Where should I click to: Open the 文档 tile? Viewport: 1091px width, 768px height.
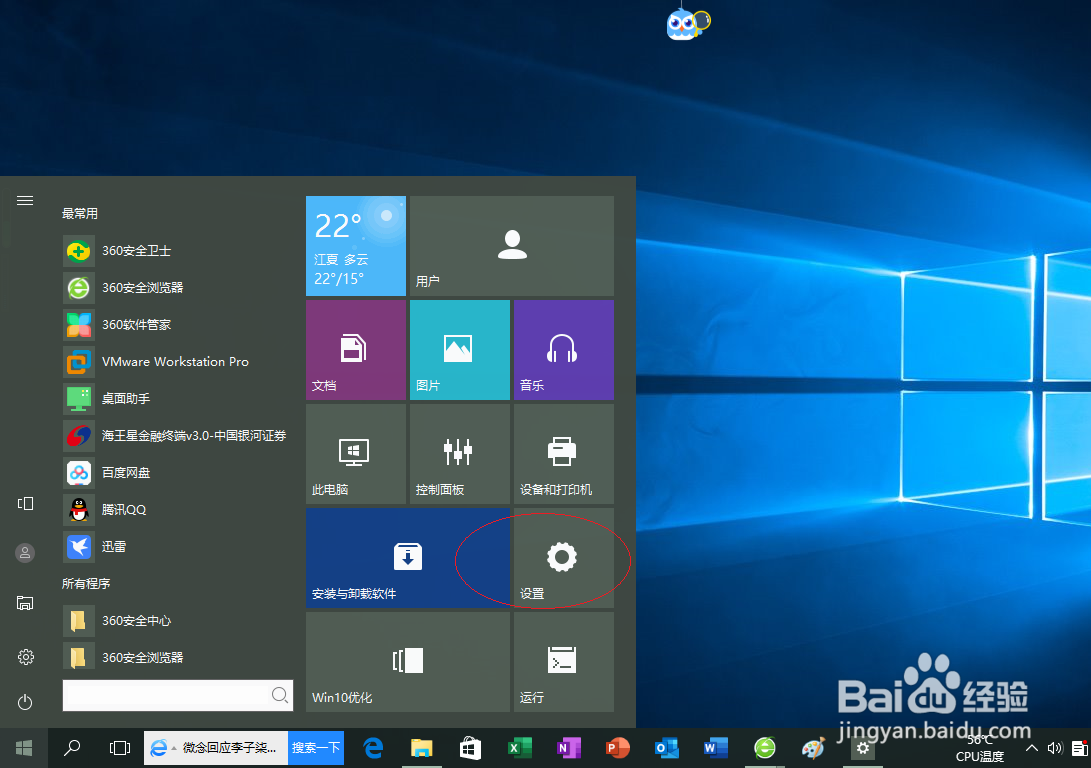pos(356,350)
